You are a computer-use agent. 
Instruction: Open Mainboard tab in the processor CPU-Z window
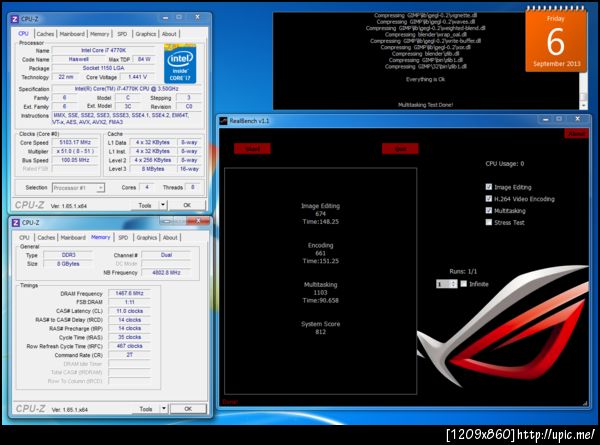(x=72, y=34)
